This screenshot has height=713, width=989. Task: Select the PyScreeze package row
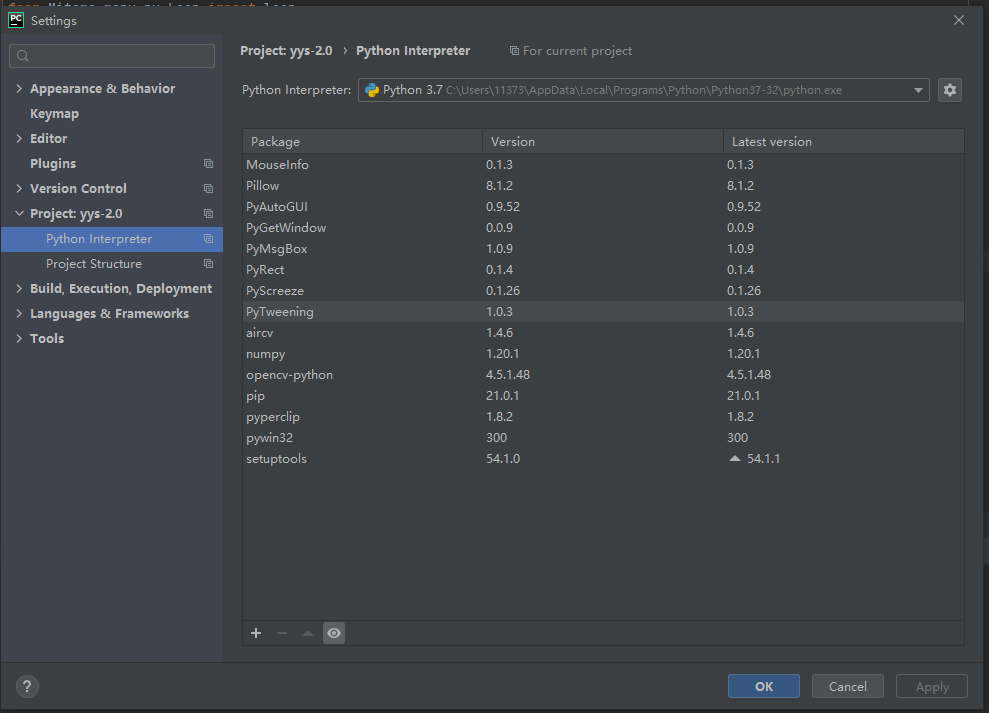[604, 291]
